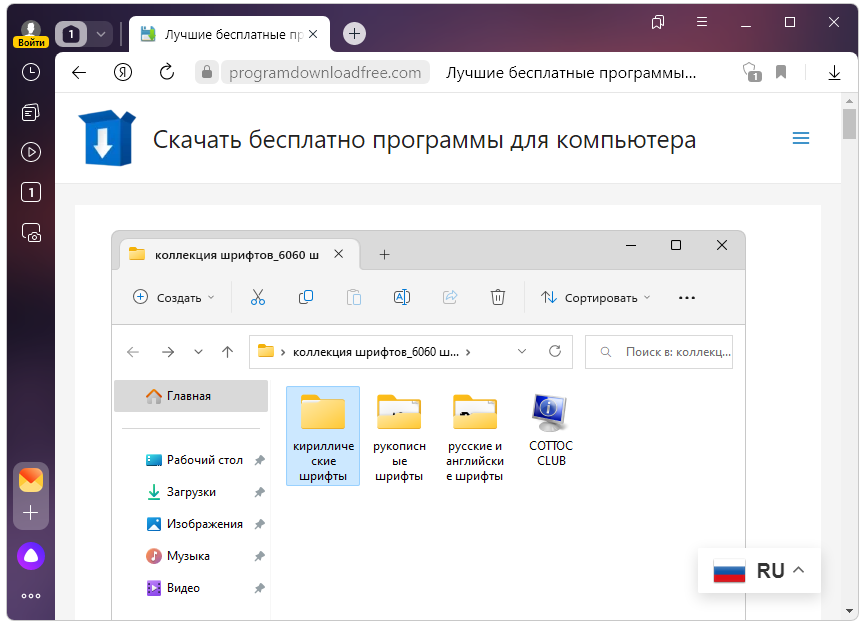
Task: Add a new Explorer tab
Action: pyautogui.click(x=385, y=254)
